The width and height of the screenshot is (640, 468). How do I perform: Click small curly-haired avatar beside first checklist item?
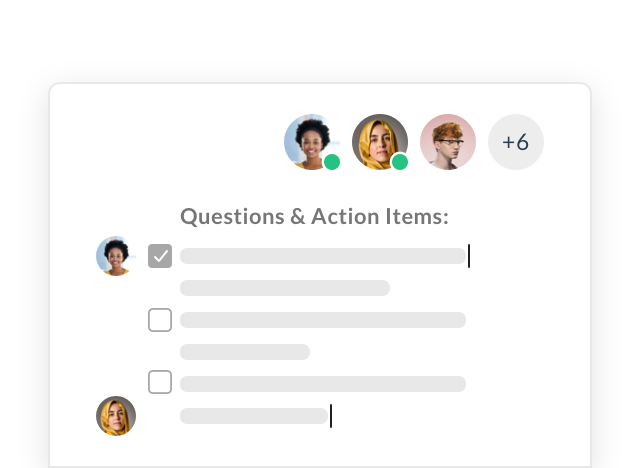pos(115,256)
